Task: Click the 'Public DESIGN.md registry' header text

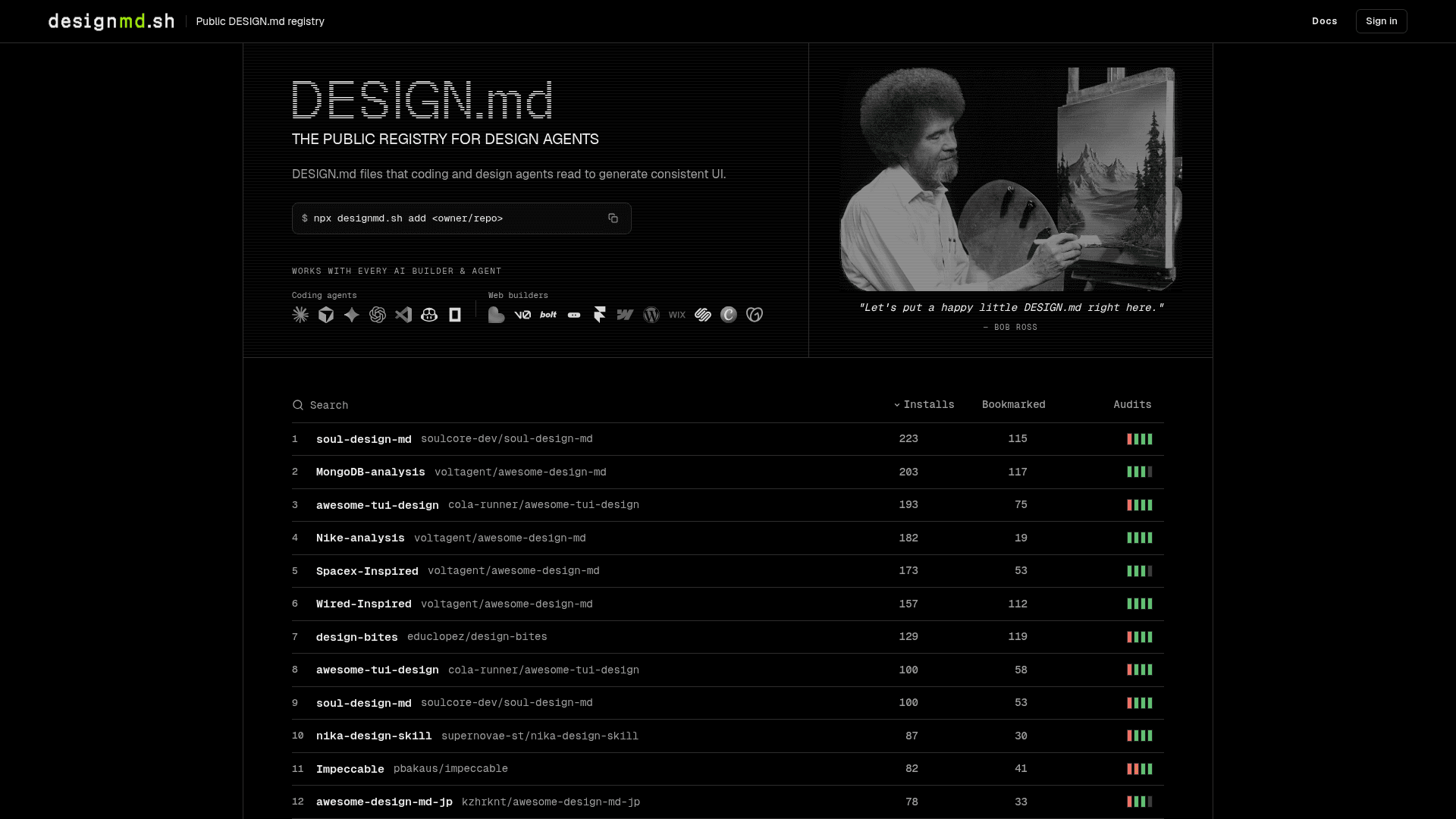Action: (x=260, y=21)
